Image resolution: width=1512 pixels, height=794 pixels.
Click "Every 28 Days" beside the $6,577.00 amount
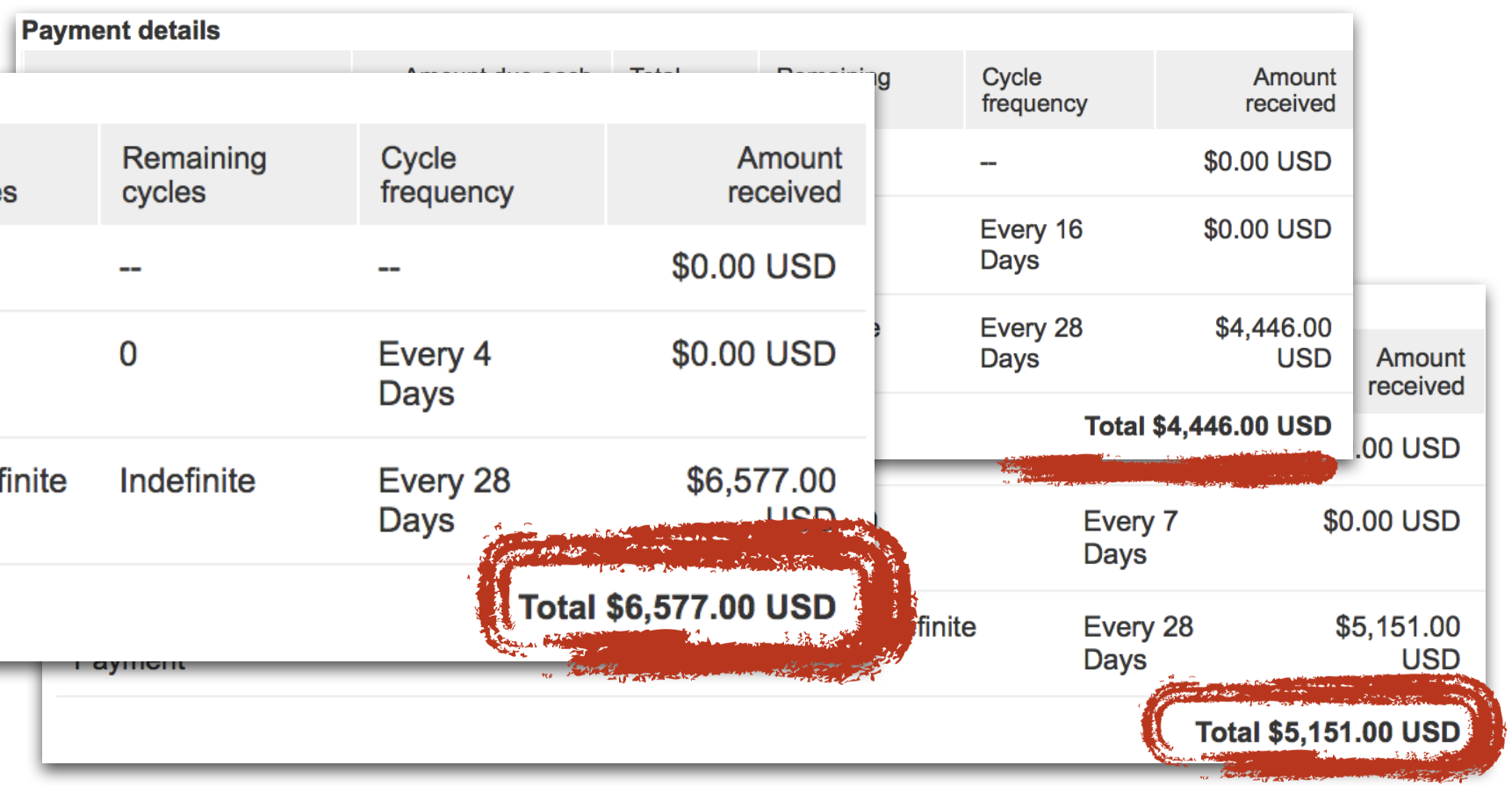pos(443,500)
